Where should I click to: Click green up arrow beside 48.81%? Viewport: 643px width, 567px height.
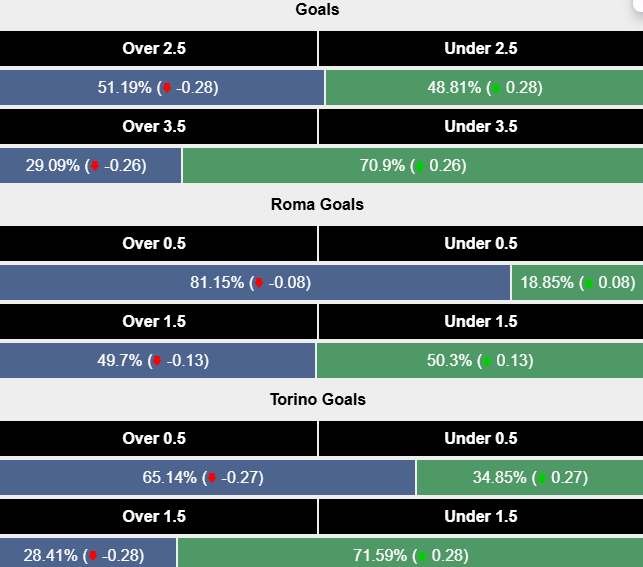coord(495,88)
